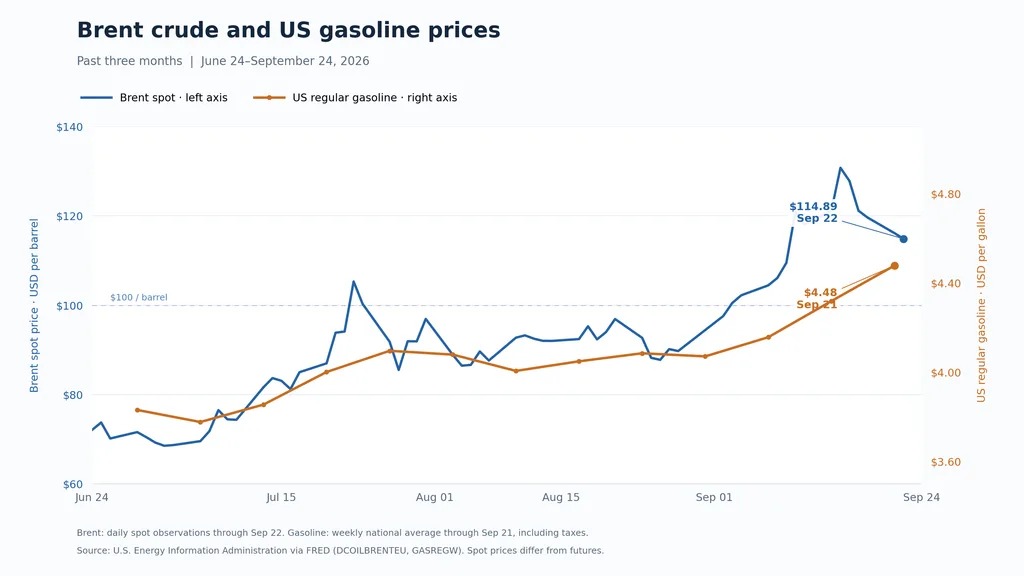
Task: Click the Aug 15 x-axis tick label
Action: pyautogui.click(x=560, y=498)
